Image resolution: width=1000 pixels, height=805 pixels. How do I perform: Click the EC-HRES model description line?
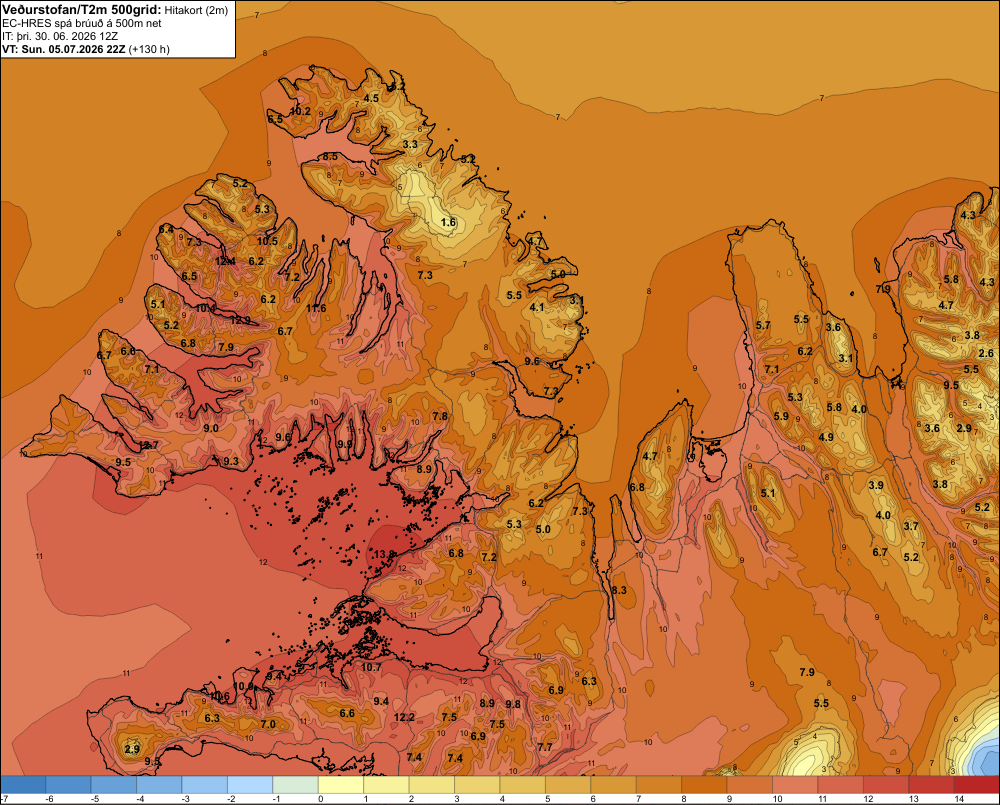81,23
